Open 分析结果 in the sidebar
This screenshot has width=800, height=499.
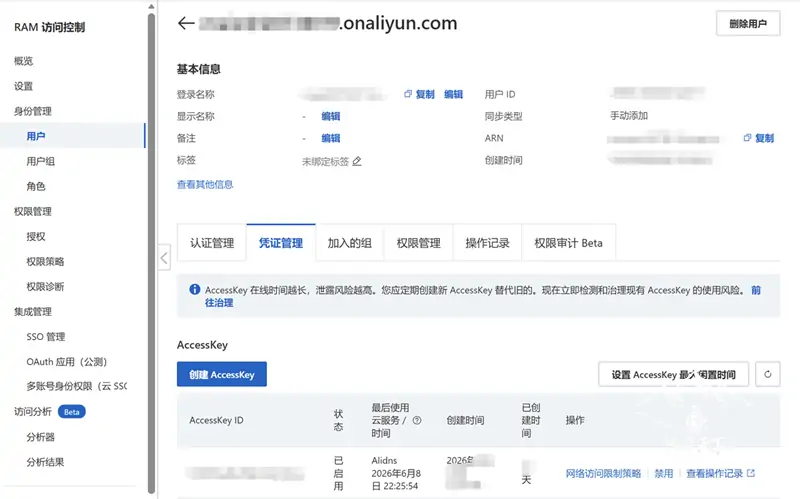click(45, 462)
